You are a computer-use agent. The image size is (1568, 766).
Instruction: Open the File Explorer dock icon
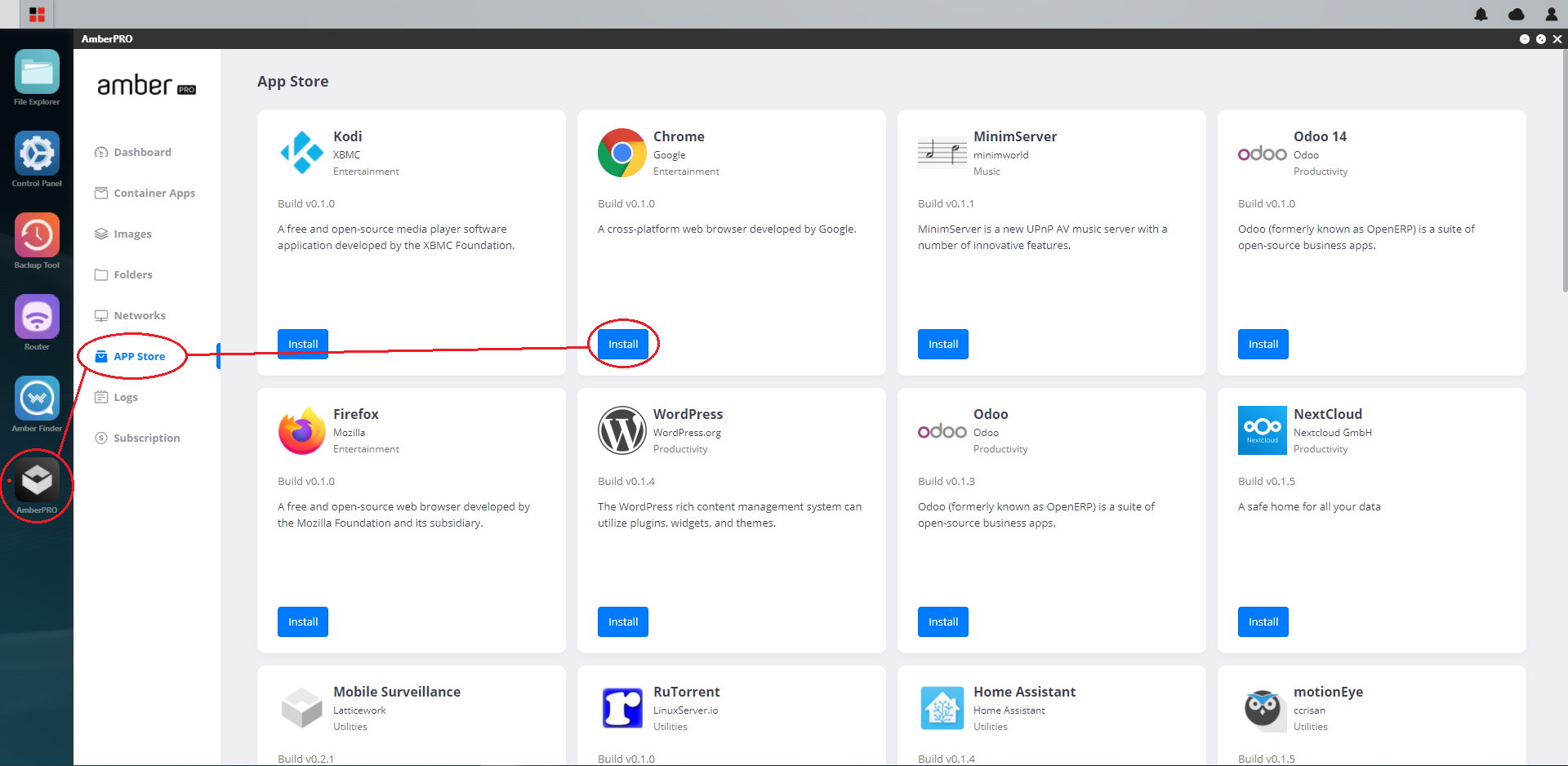[x=37, y=73]
